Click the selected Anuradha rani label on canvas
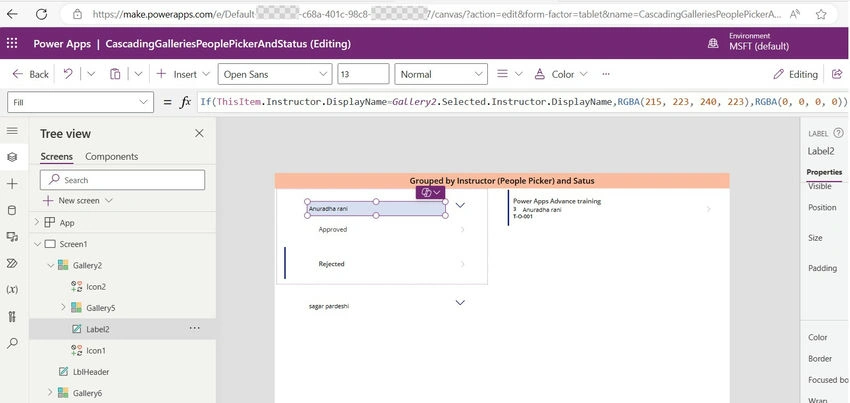The height and width of the screenshot is (403, 850). [x=376, y=208]
